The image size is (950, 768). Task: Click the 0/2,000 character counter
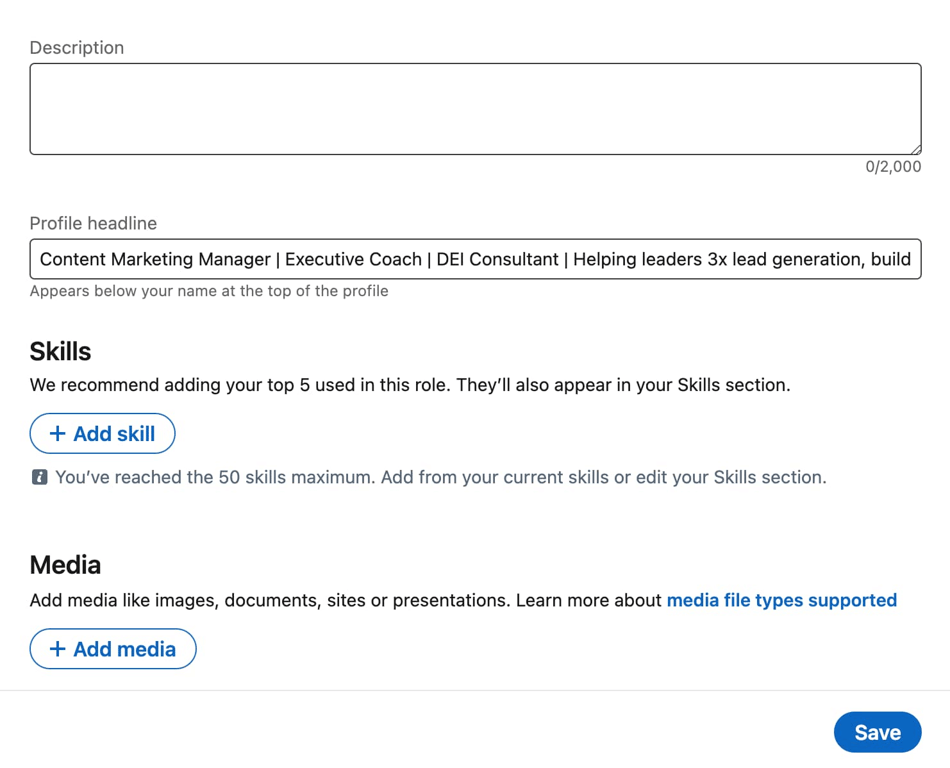point(893,167)
